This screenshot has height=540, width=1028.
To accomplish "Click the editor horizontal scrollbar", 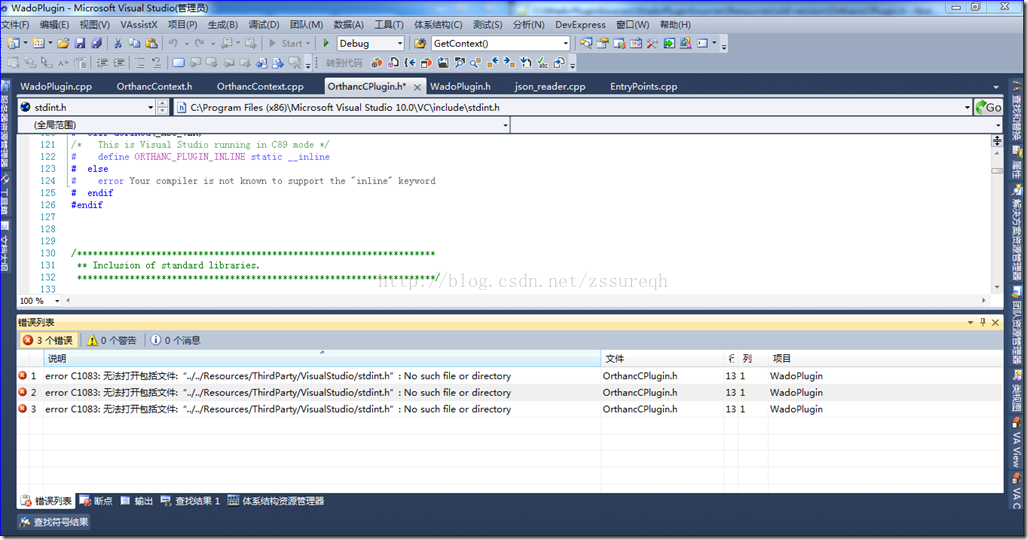I will (x=524, y=300).
